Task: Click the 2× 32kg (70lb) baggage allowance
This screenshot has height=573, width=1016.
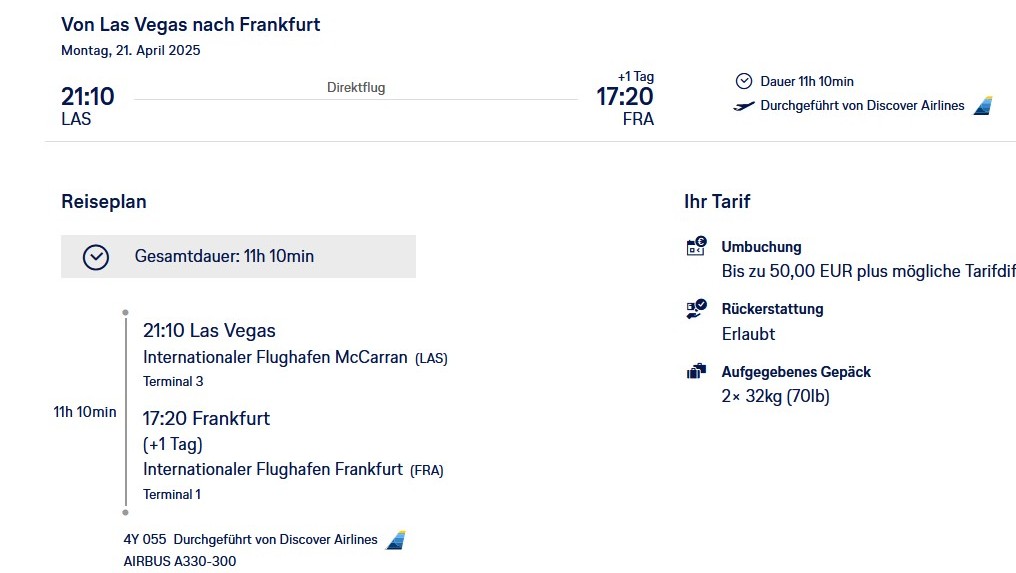Action: (x=776, y=396)
